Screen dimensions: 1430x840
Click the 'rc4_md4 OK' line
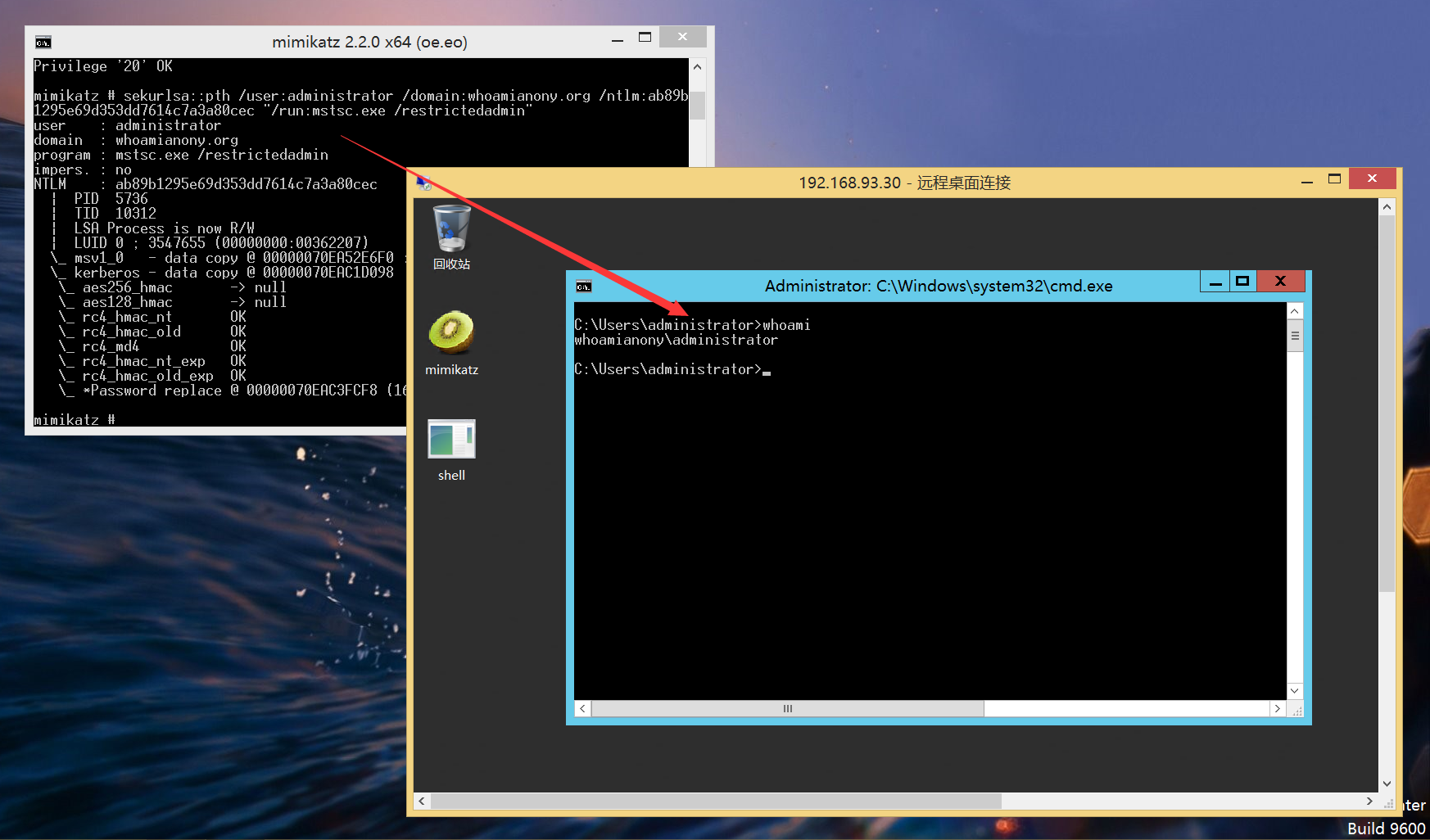coord(152,346)
